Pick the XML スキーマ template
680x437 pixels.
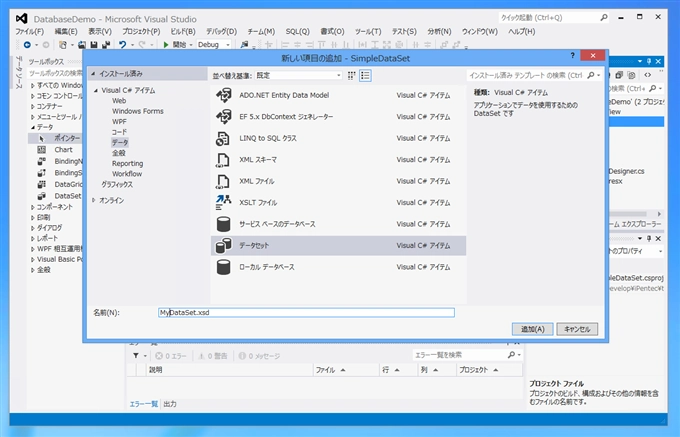338,160
